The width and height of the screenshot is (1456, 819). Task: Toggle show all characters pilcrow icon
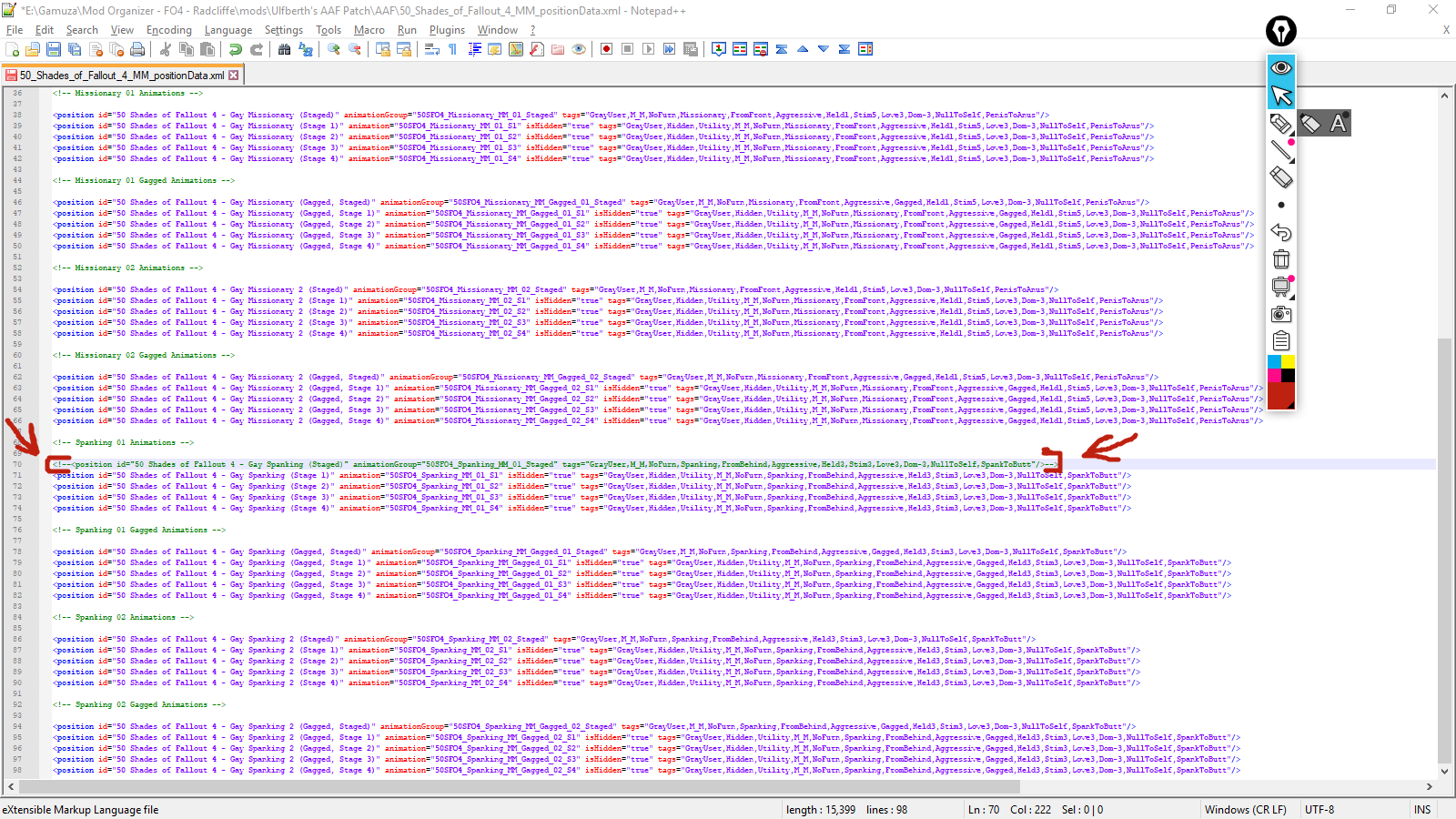point(453,49)
